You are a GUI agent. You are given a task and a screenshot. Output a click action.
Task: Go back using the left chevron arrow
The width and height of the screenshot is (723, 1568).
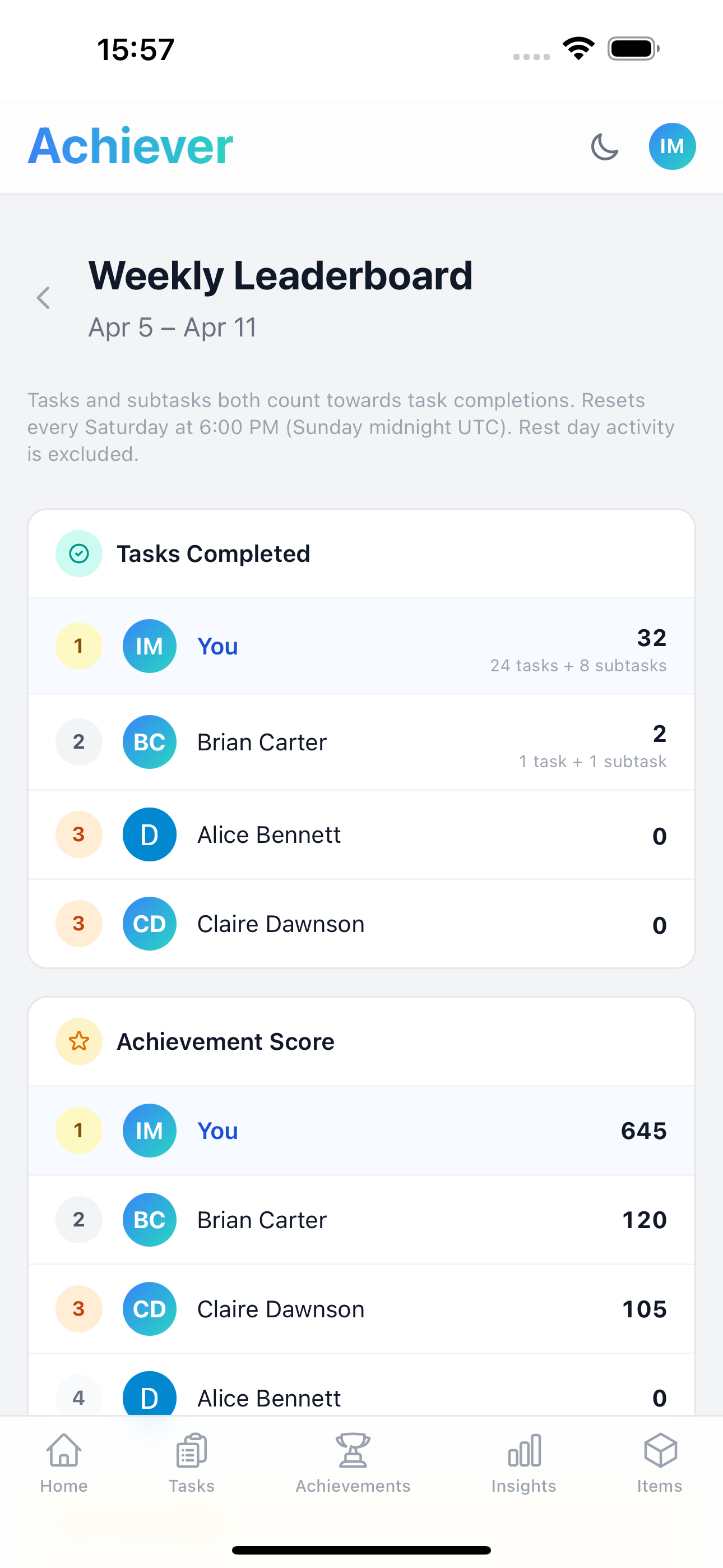pos(43,298)
